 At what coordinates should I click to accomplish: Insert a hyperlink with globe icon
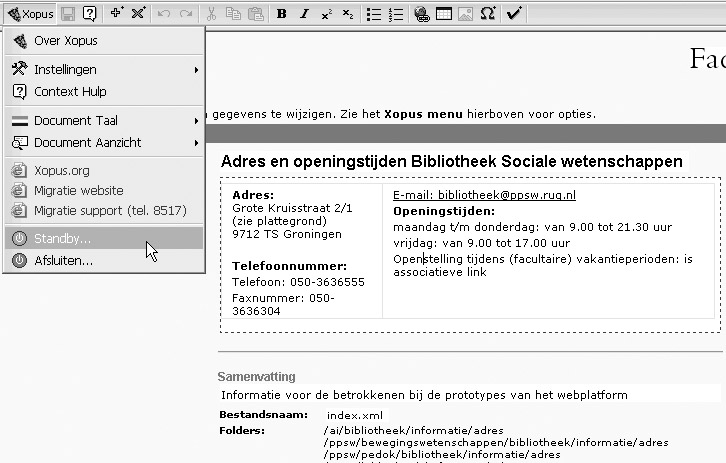421,14
